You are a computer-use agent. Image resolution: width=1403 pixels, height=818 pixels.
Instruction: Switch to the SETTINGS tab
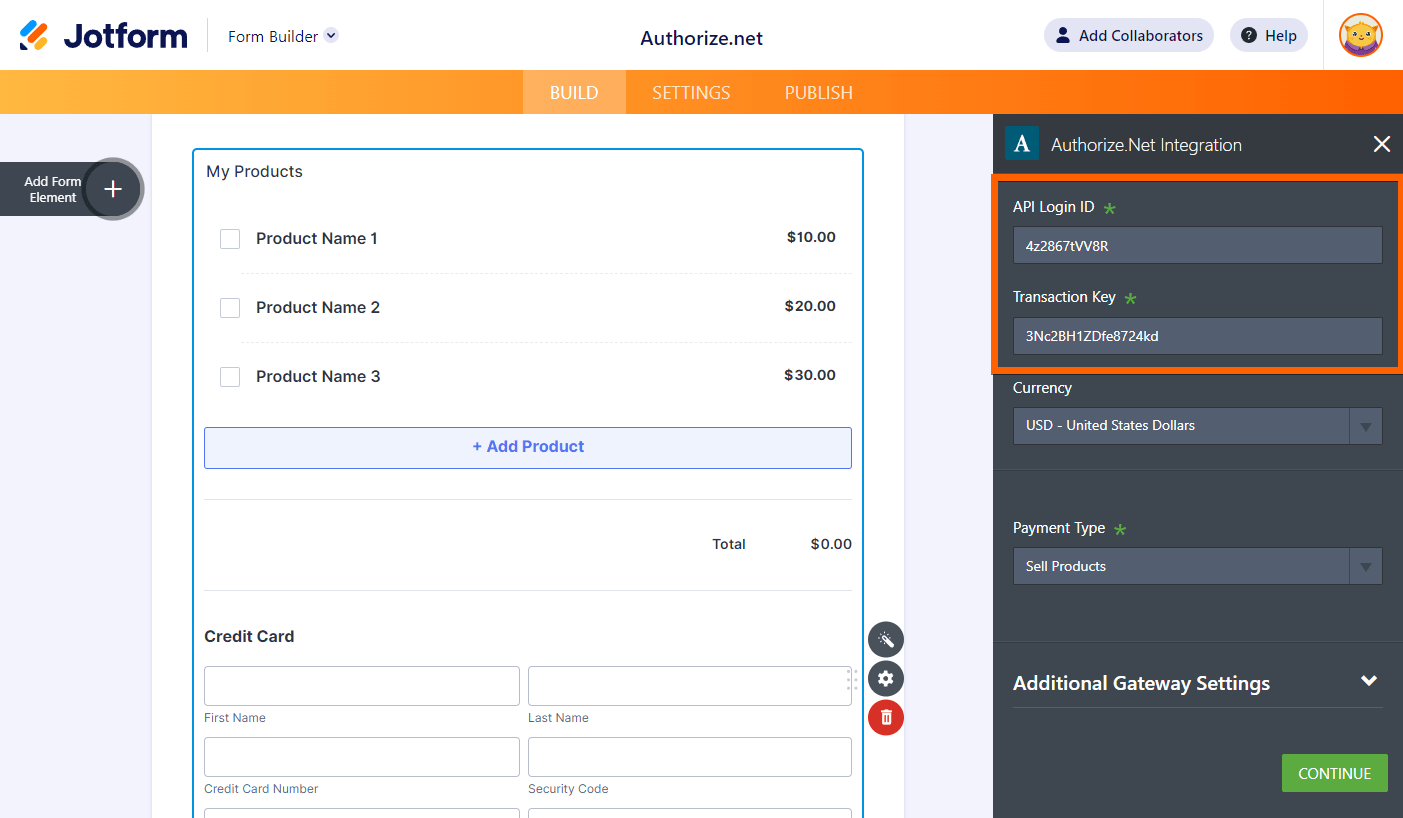pyautogui.click(x=691, y=93)
